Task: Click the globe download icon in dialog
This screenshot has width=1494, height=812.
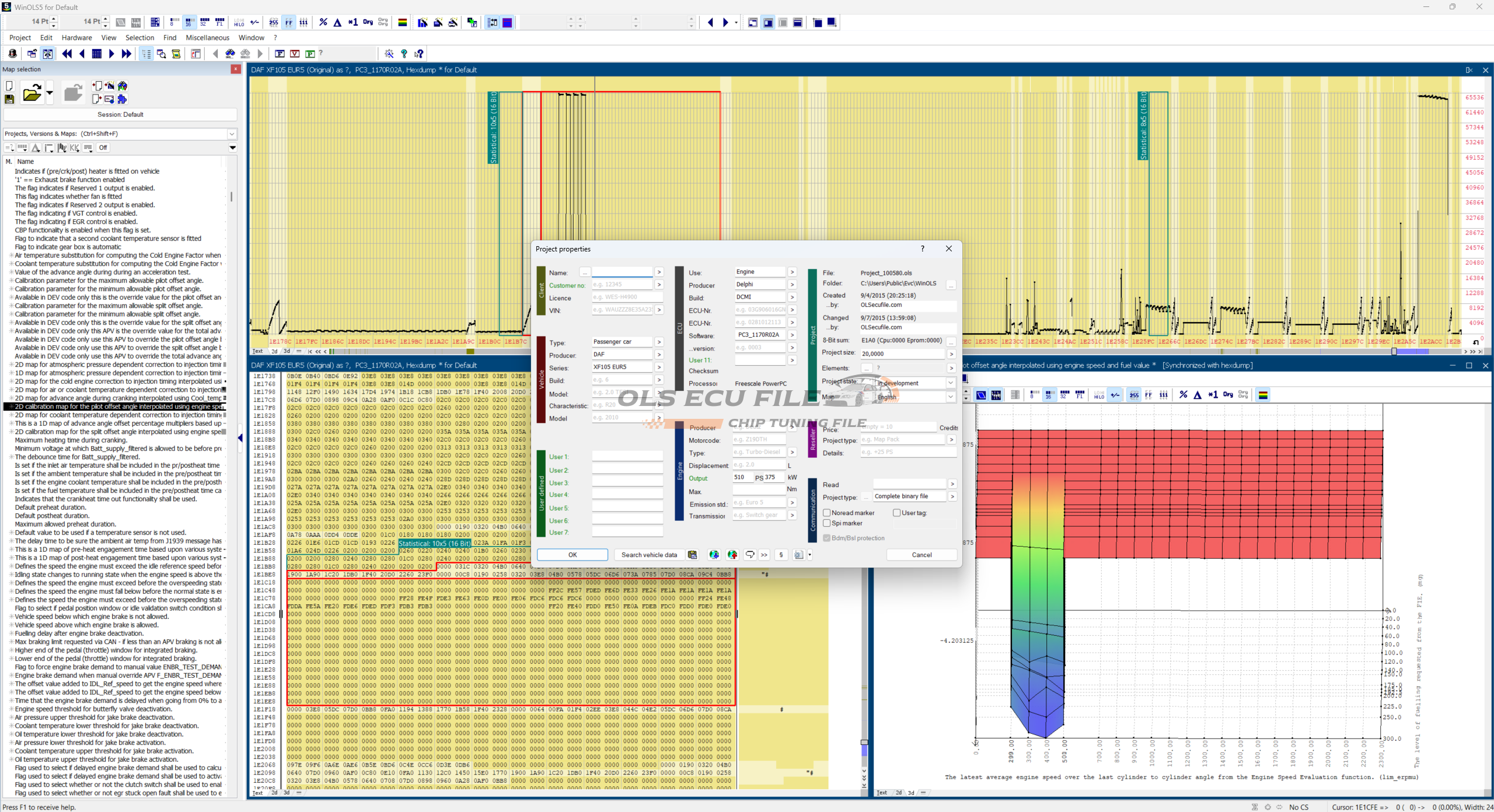Action: (x=714, y=555)
